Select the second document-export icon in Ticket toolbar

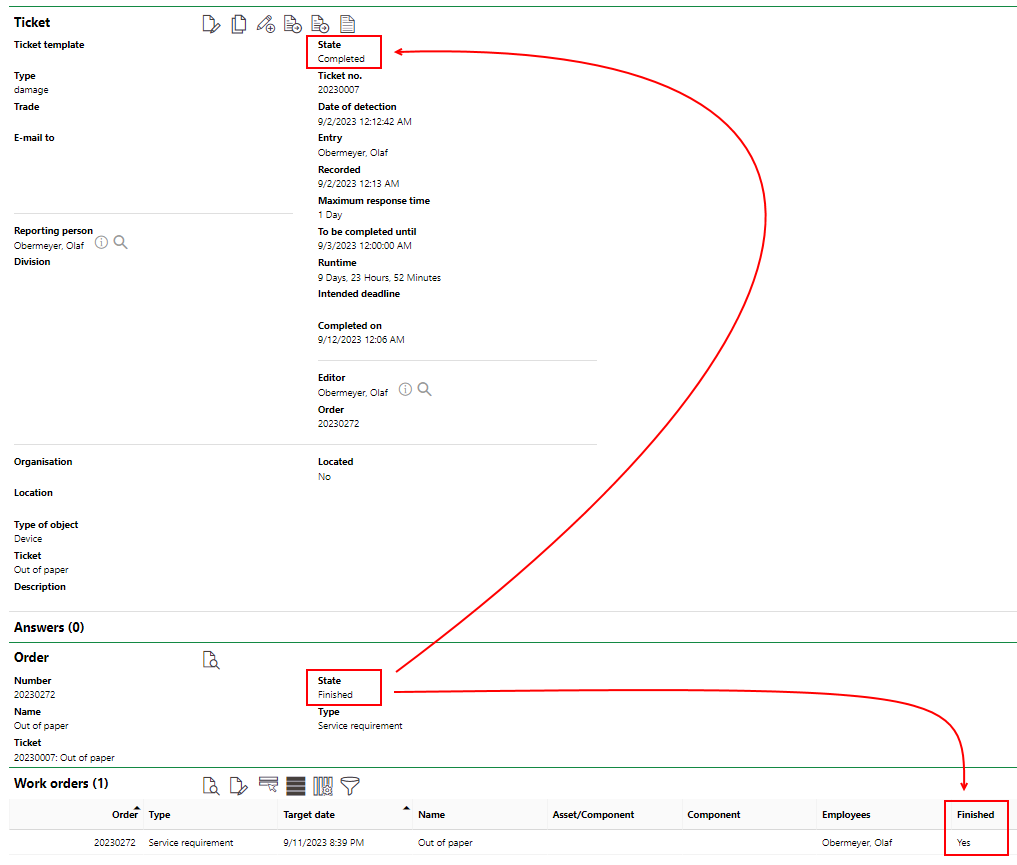click(320, 23)
